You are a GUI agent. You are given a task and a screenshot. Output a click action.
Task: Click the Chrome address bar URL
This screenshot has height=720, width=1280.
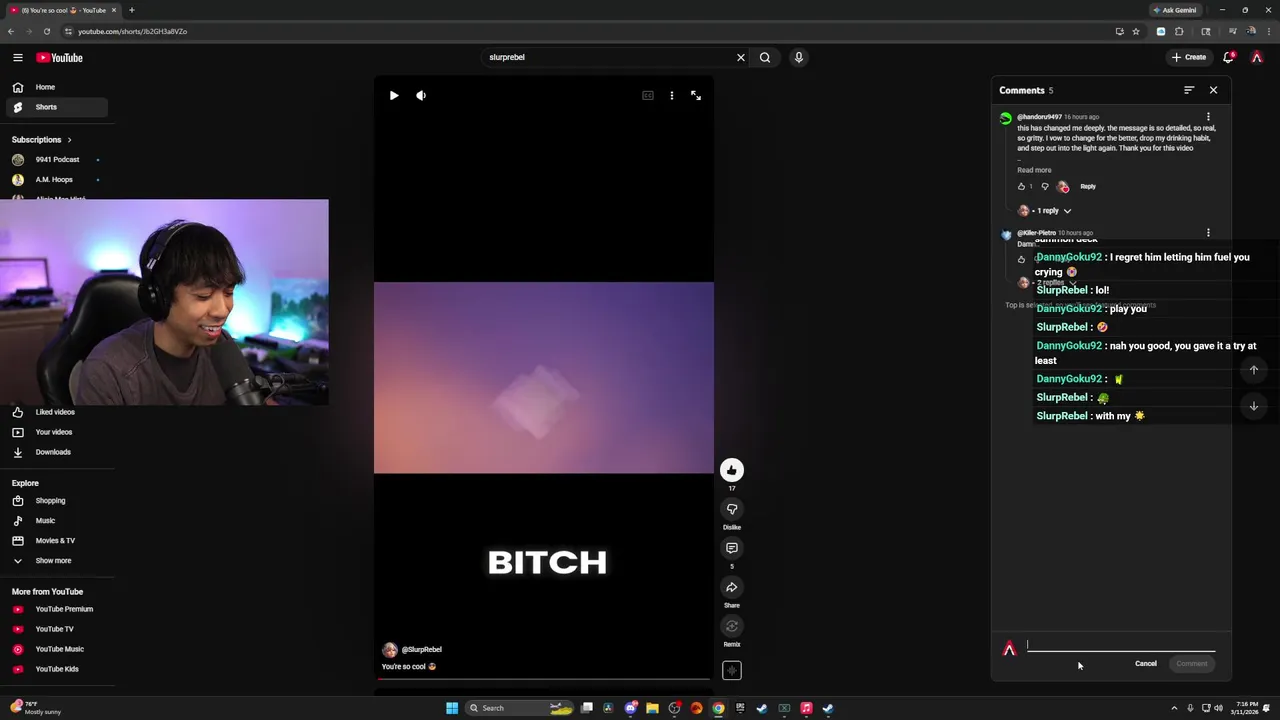point(133,31)
